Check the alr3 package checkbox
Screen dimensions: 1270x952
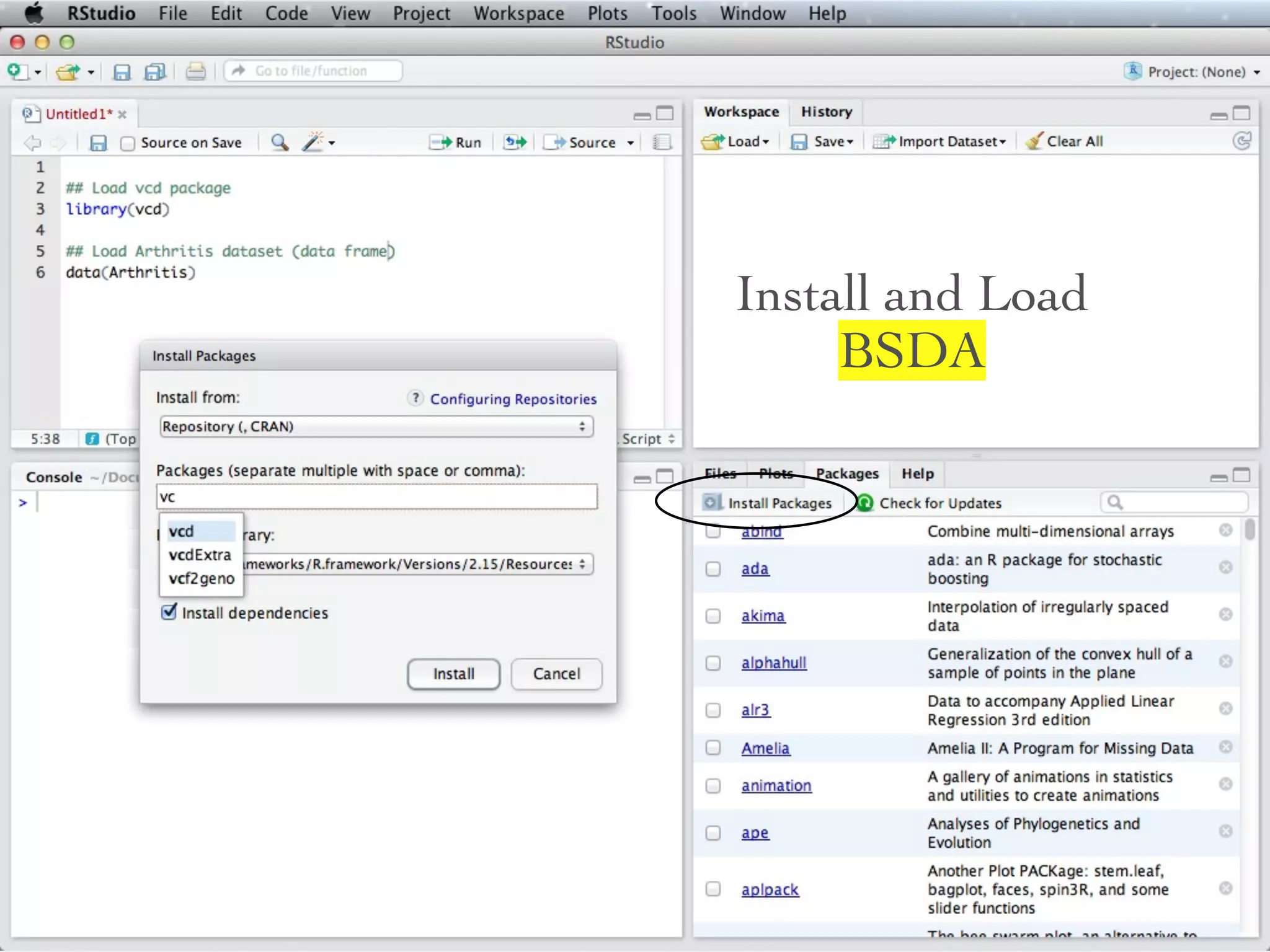coord(713,710)
